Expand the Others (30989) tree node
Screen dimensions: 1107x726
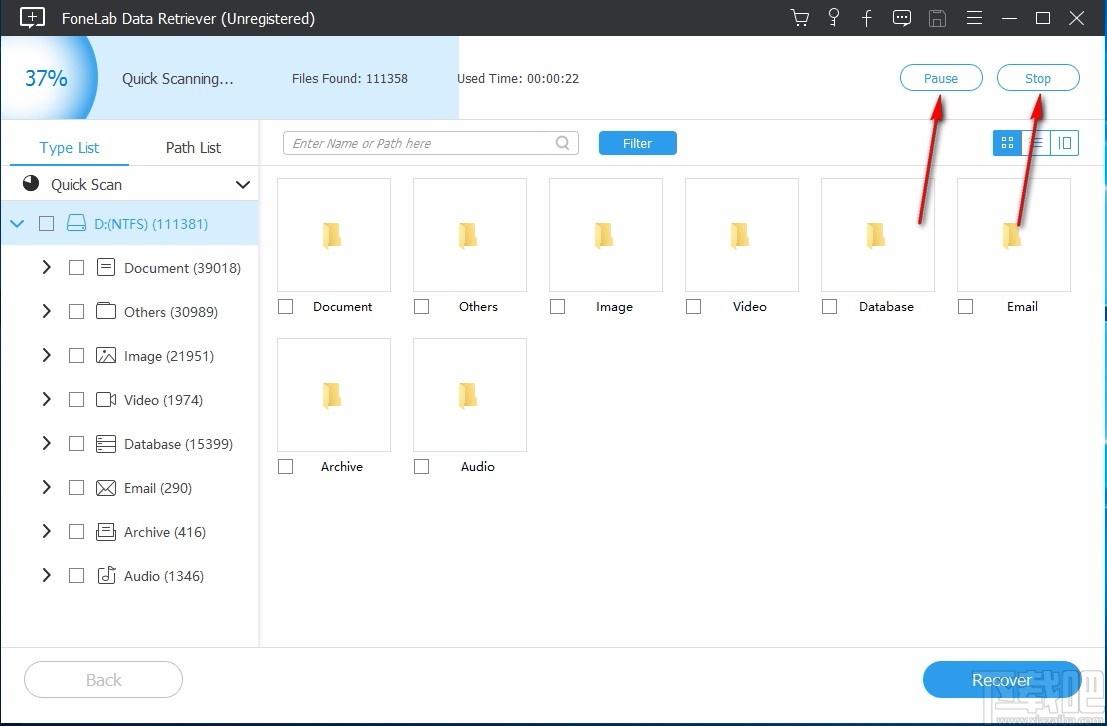tap(47, 311)
